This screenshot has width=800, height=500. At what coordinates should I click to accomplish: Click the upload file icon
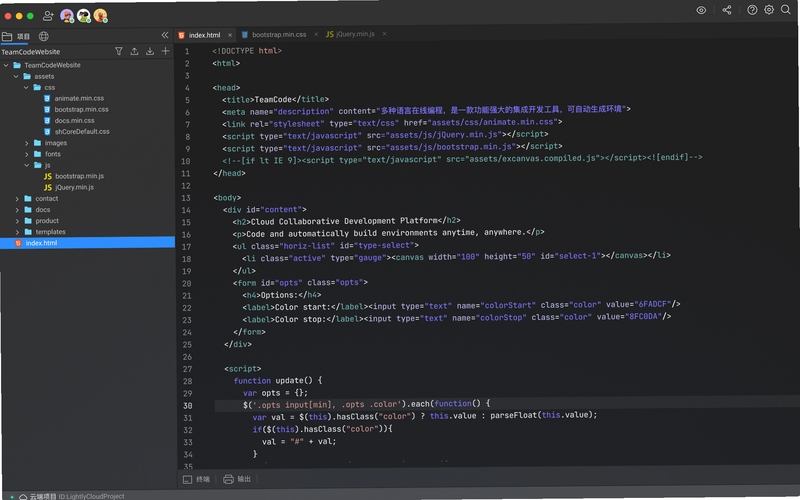pyautogui.click(x=134, y=51)
